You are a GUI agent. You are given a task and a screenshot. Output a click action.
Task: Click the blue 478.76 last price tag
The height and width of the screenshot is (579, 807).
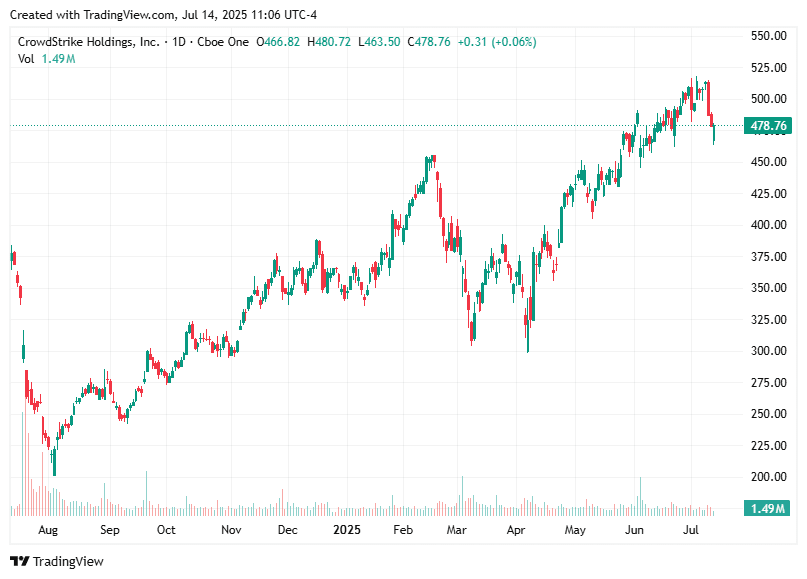(766, 126)
